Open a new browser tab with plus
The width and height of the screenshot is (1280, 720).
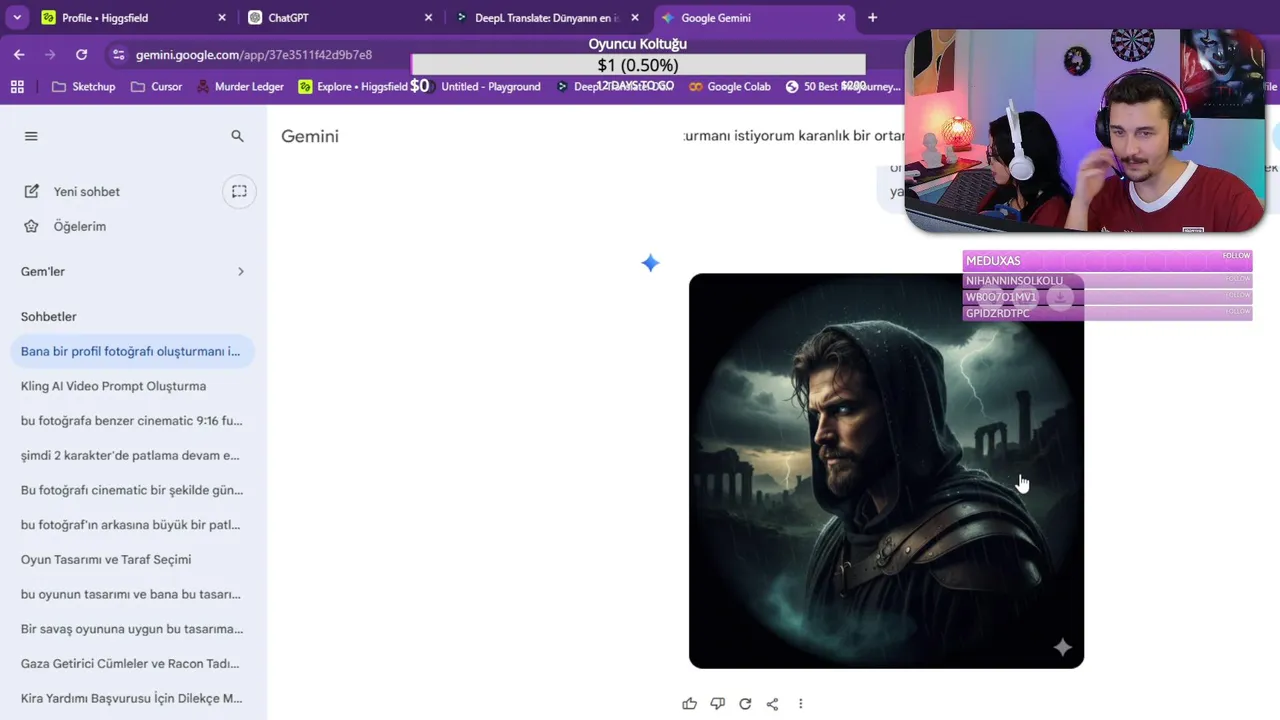872,18
